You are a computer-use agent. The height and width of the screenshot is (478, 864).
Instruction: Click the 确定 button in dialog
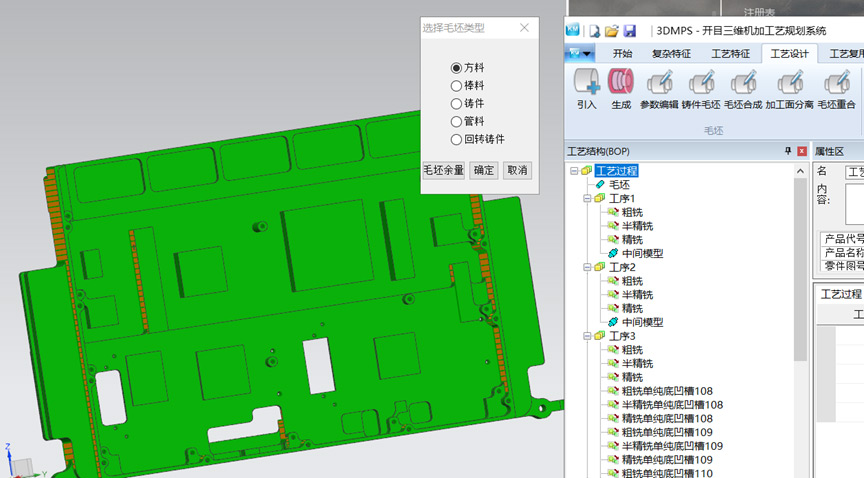click(484, 171)
